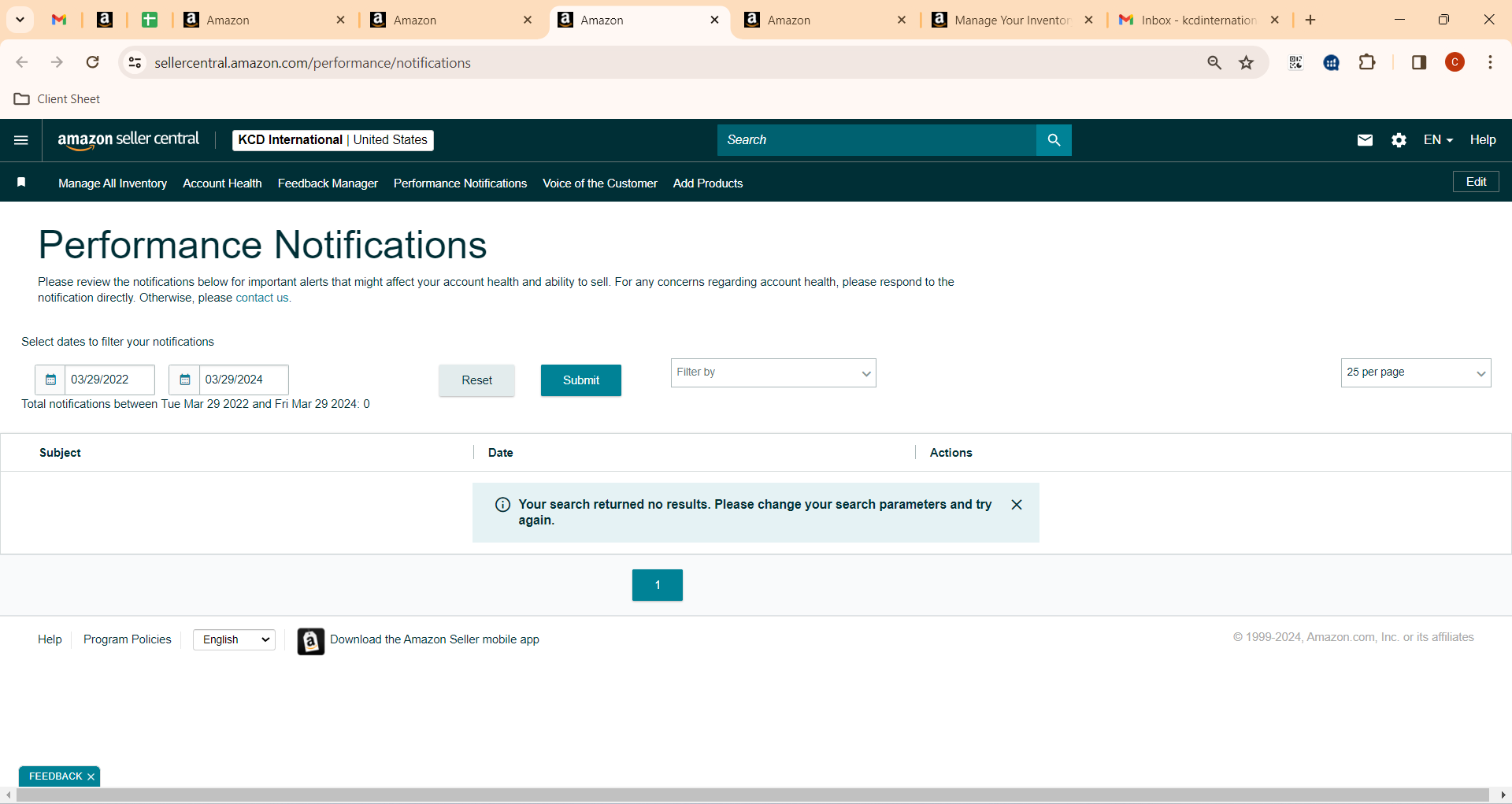The image size is (1512, 804).
Task: Open the Client Sheet bookmark folder
Action: (x=57, y=98)
